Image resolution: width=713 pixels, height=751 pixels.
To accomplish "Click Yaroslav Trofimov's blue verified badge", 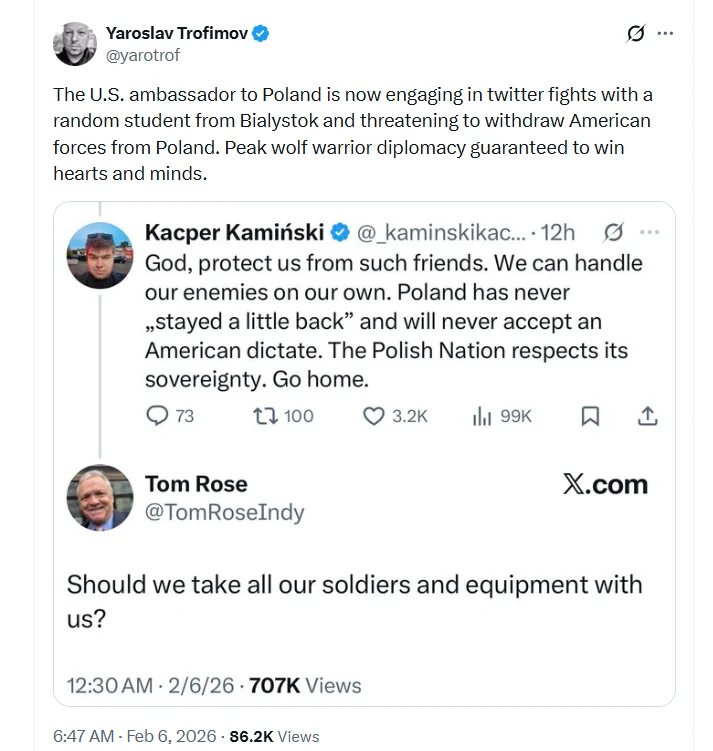I will pyautogui.click(x=260, y=33).
